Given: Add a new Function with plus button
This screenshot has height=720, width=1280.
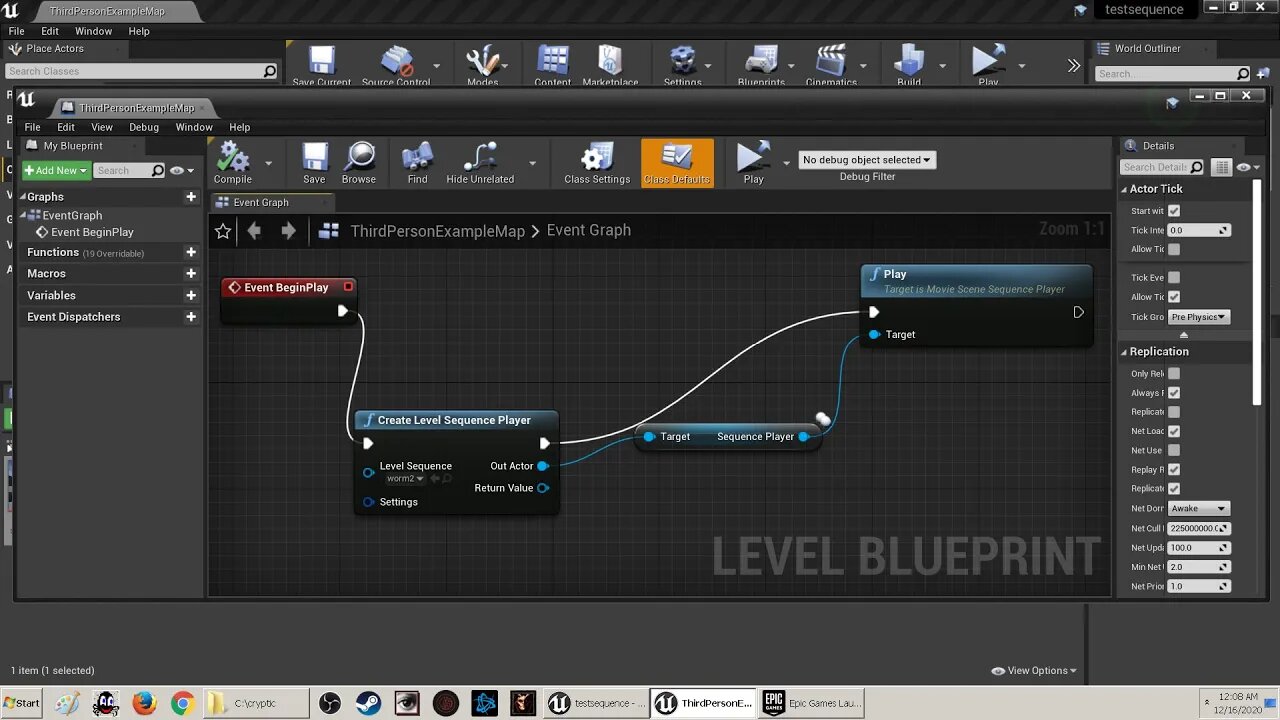Looking at the screenshot, I should [x=191, y=252].
